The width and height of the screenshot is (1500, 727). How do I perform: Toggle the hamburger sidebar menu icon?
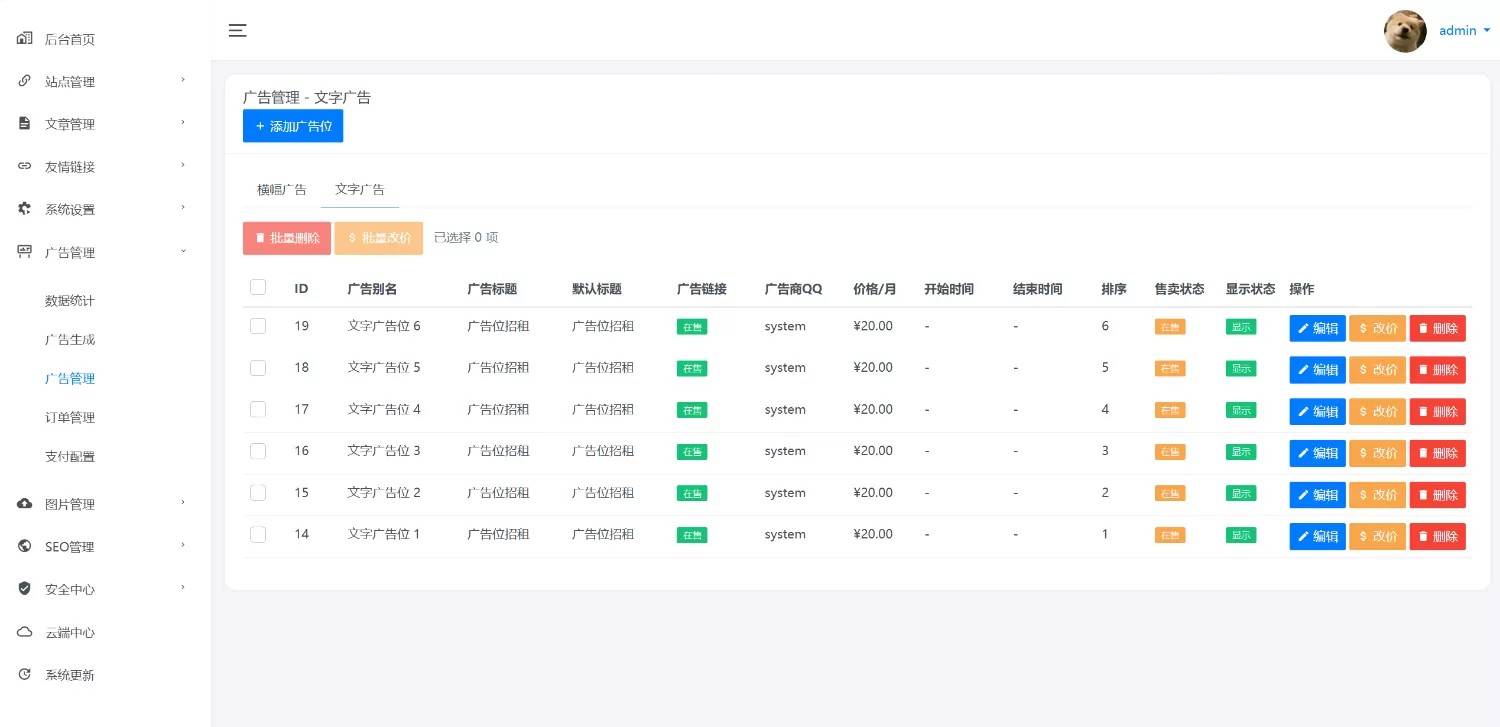[237, 30]
